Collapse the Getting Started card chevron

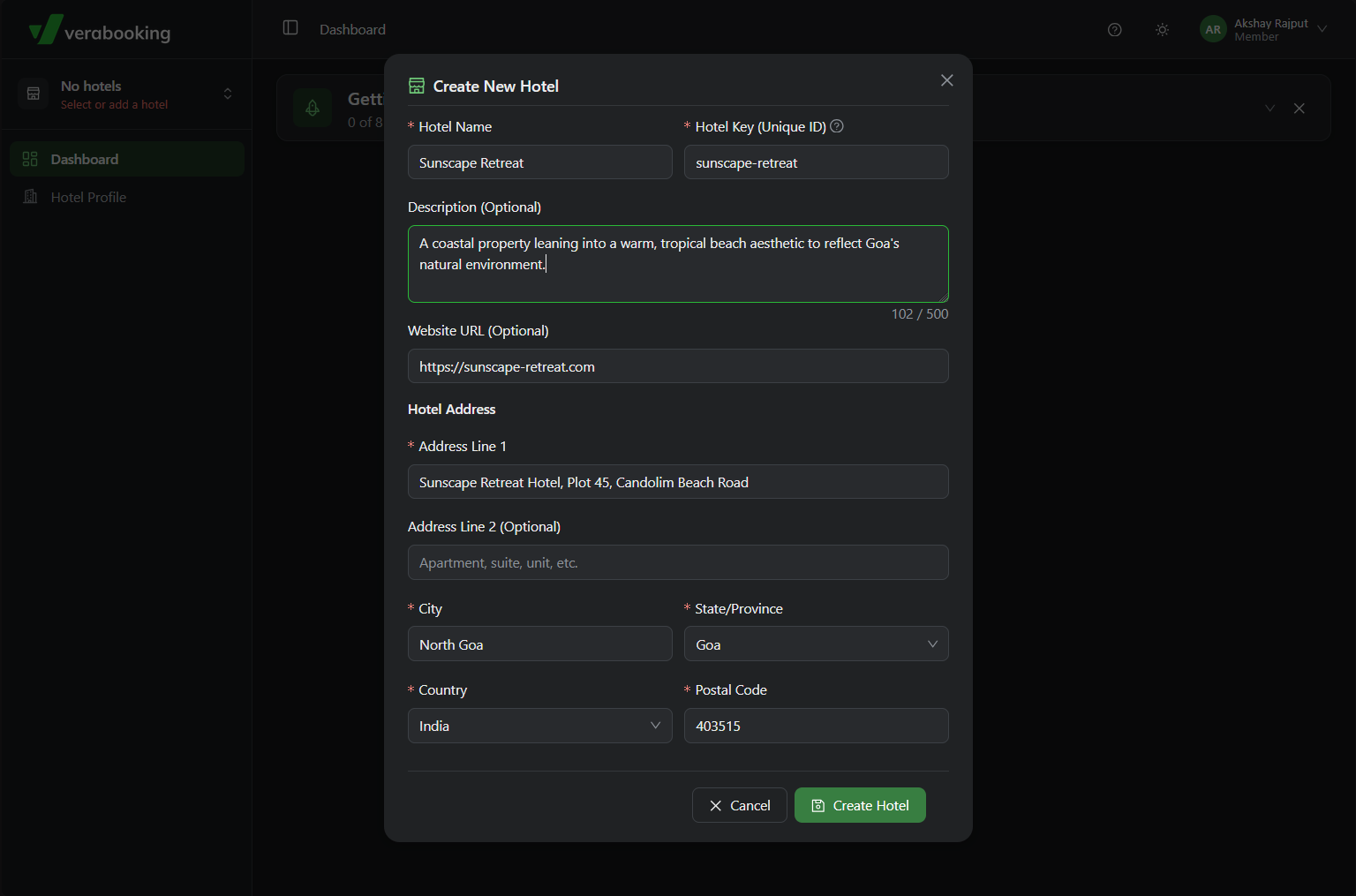[1269, 109]
